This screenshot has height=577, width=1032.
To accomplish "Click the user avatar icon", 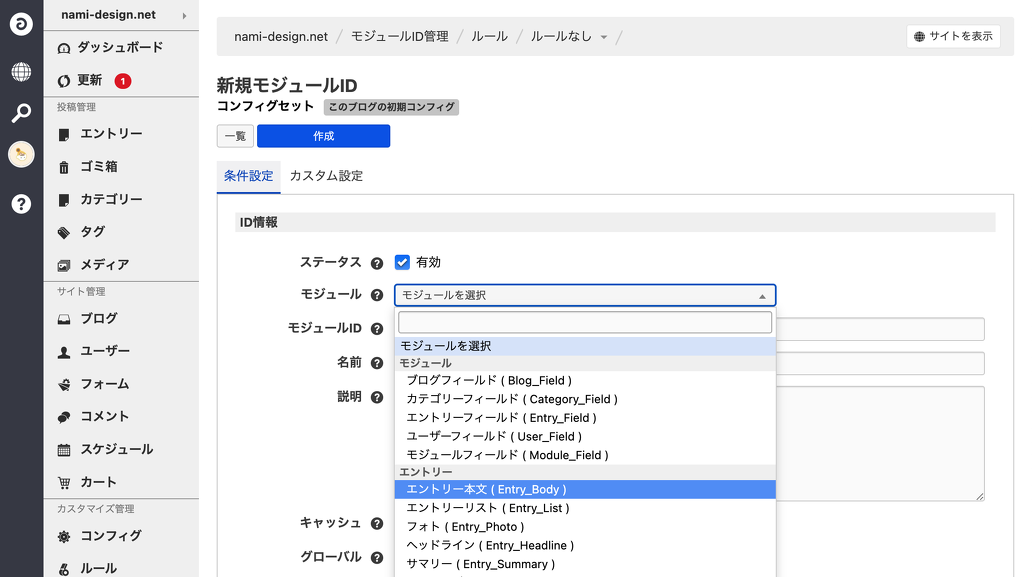I will (21, 154).
